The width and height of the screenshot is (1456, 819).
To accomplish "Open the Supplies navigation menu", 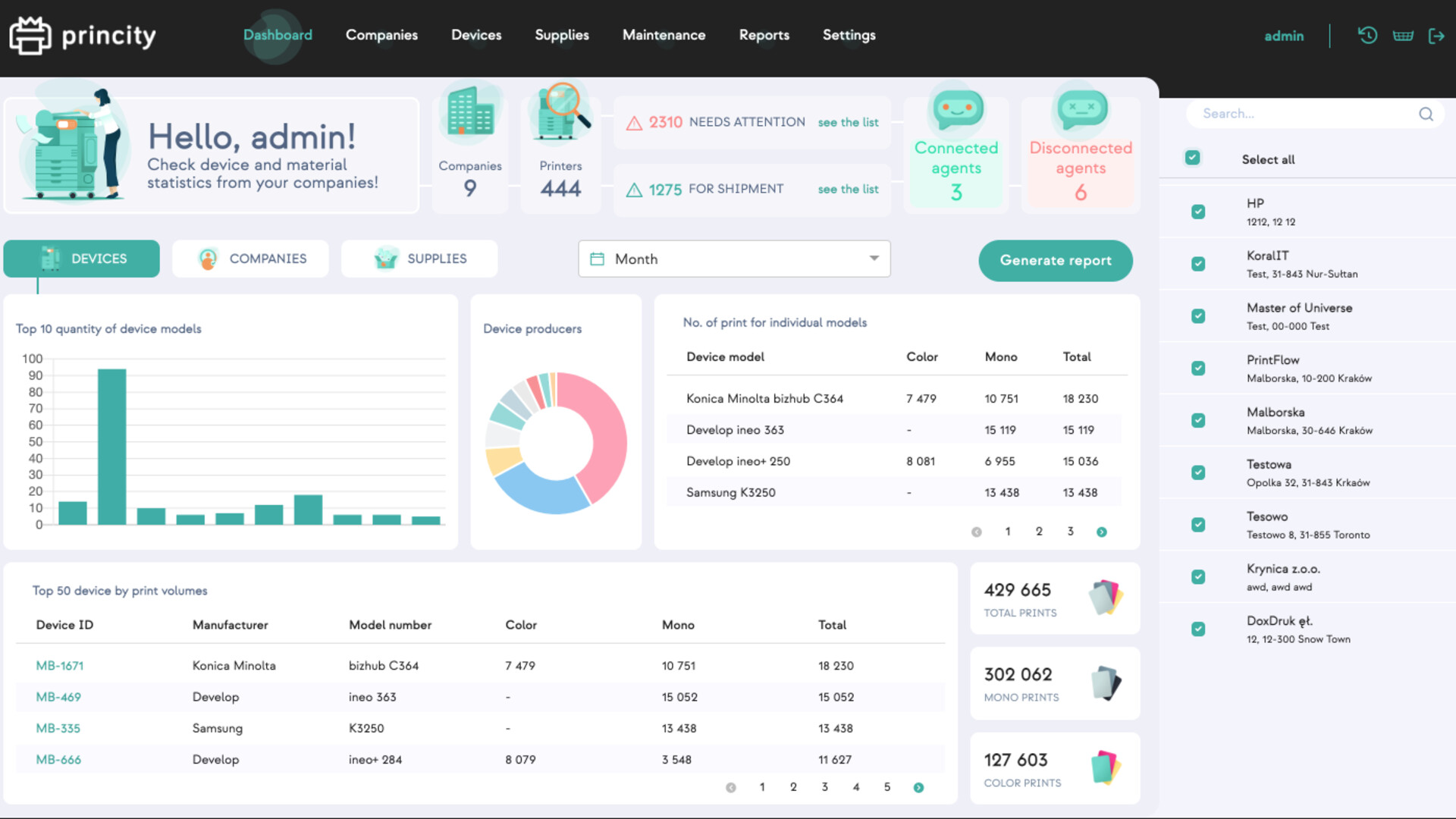I will [x=561, y=35].
